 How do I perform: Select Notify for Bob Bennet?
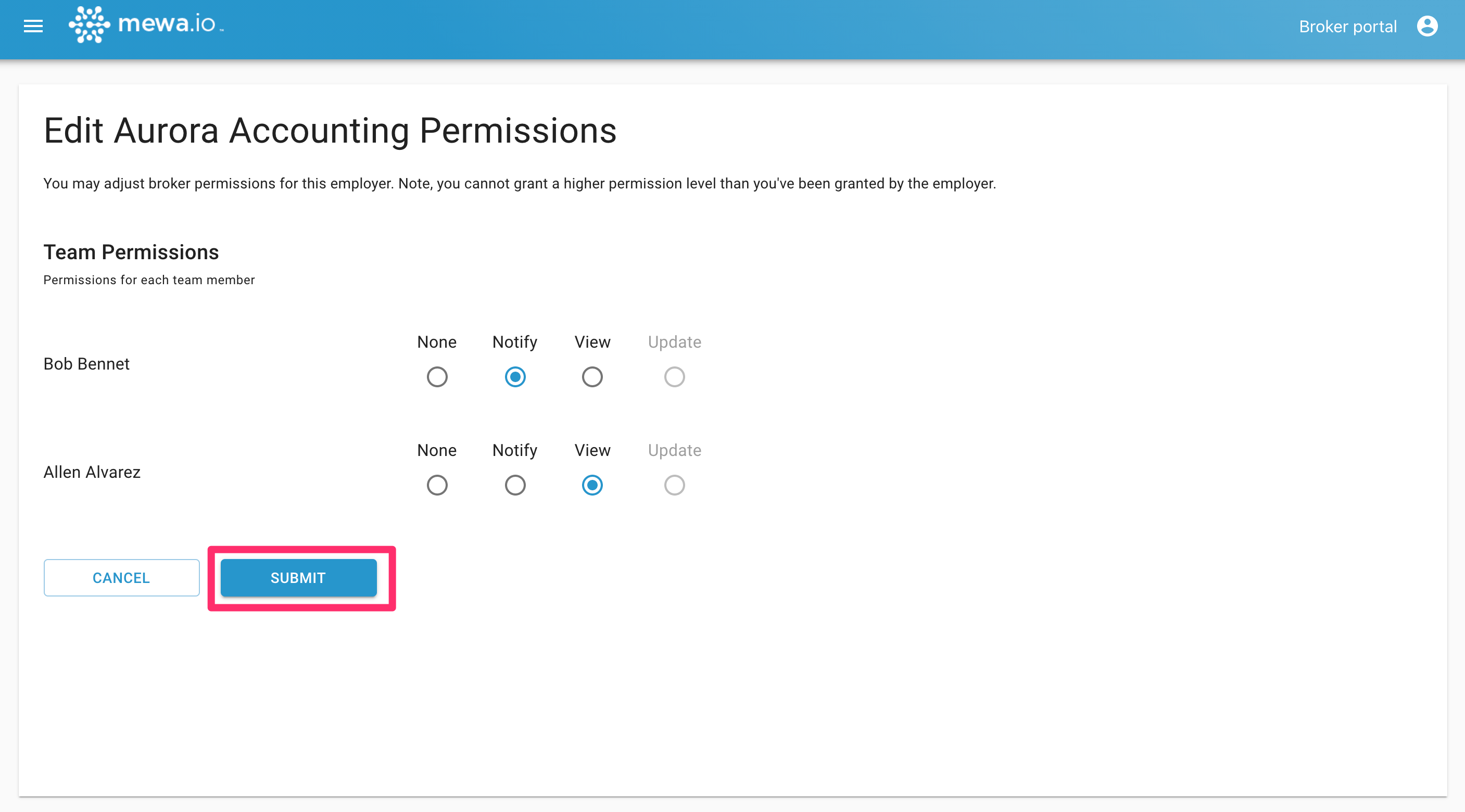click(x=515, y=377)
